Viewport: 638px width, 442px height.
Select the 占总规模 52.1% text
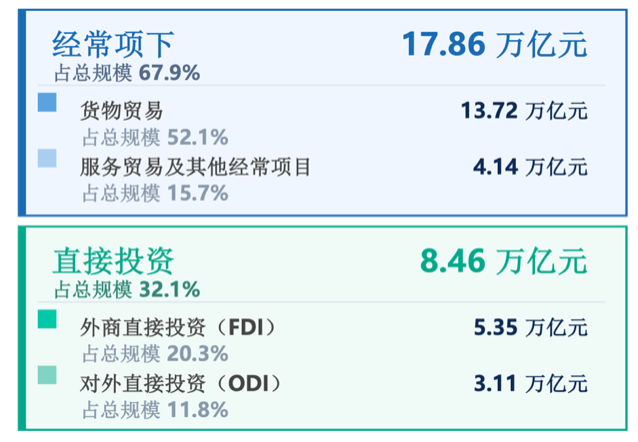(x=154, y=137)
